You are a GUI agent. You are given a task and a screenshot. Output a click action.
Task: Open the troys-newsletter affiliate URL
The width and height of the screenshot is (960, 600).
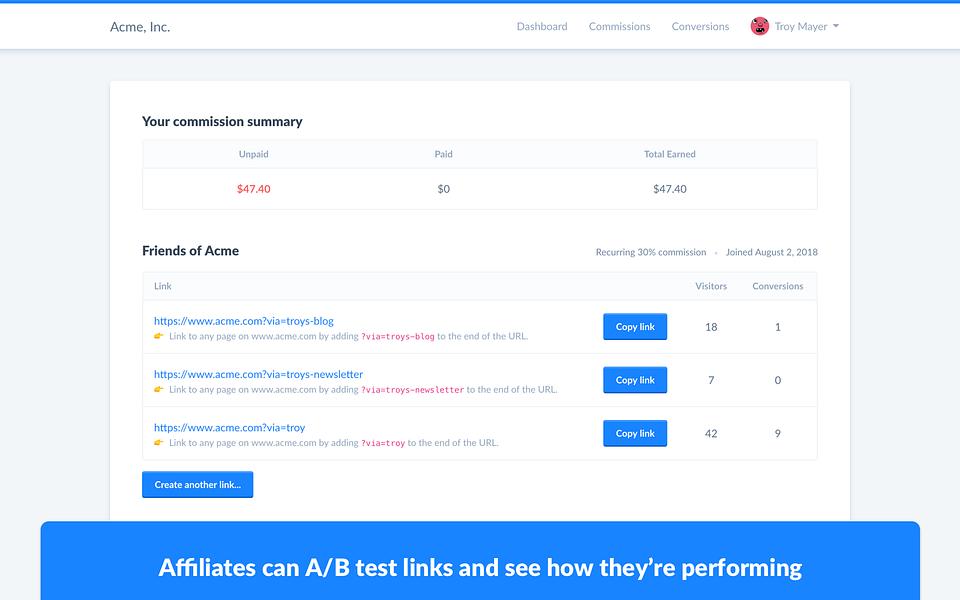tap(258, 374)
